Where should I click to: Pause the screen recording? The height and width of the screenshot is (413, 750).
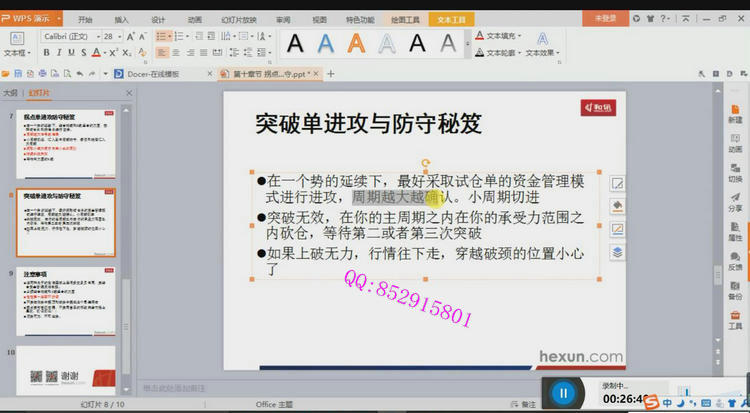click(x=564, y=394)
